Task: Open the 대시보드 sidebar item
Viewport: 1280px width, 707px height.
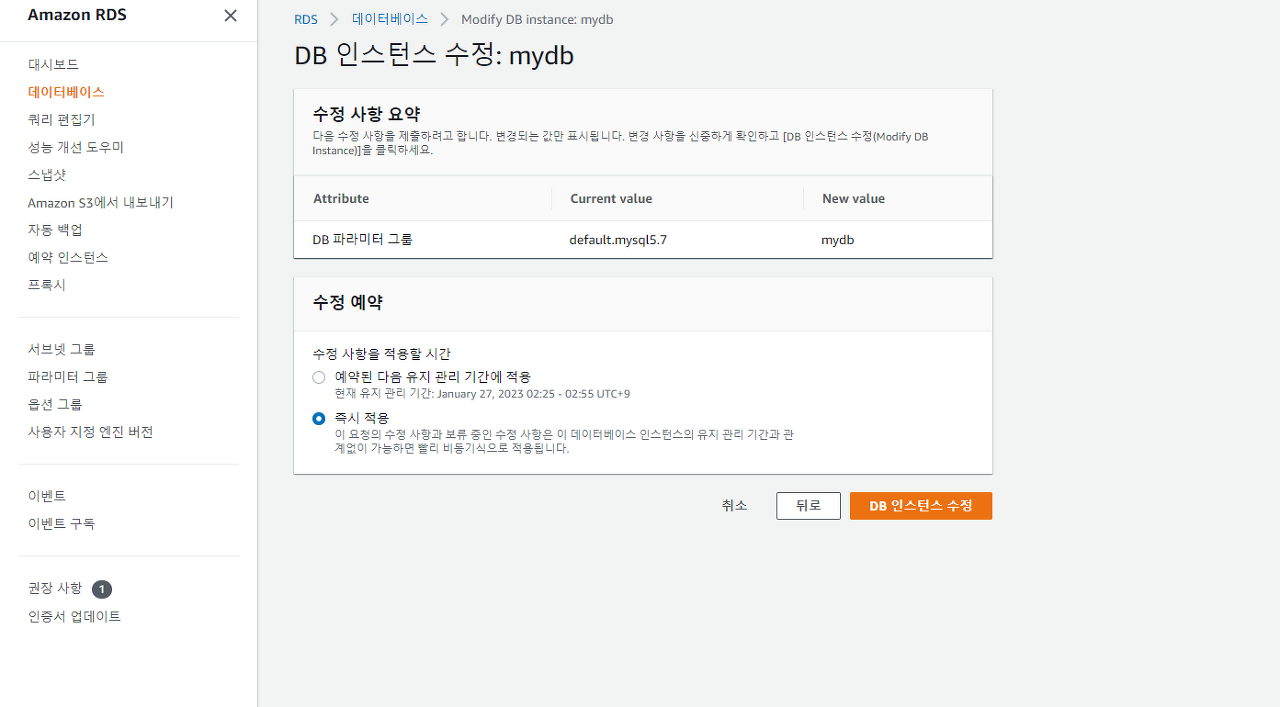Action: [53, 64]
